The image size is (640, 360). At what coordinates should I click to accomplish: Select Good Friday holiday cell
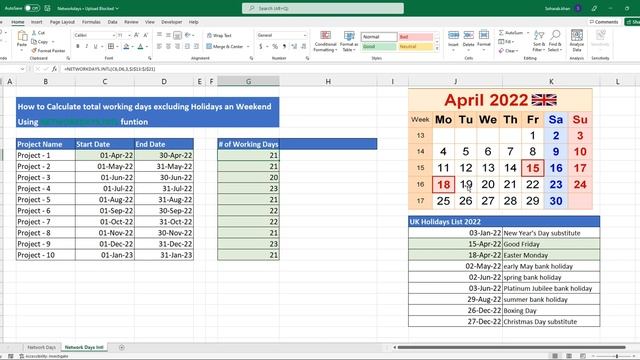(x=551, y=244)
